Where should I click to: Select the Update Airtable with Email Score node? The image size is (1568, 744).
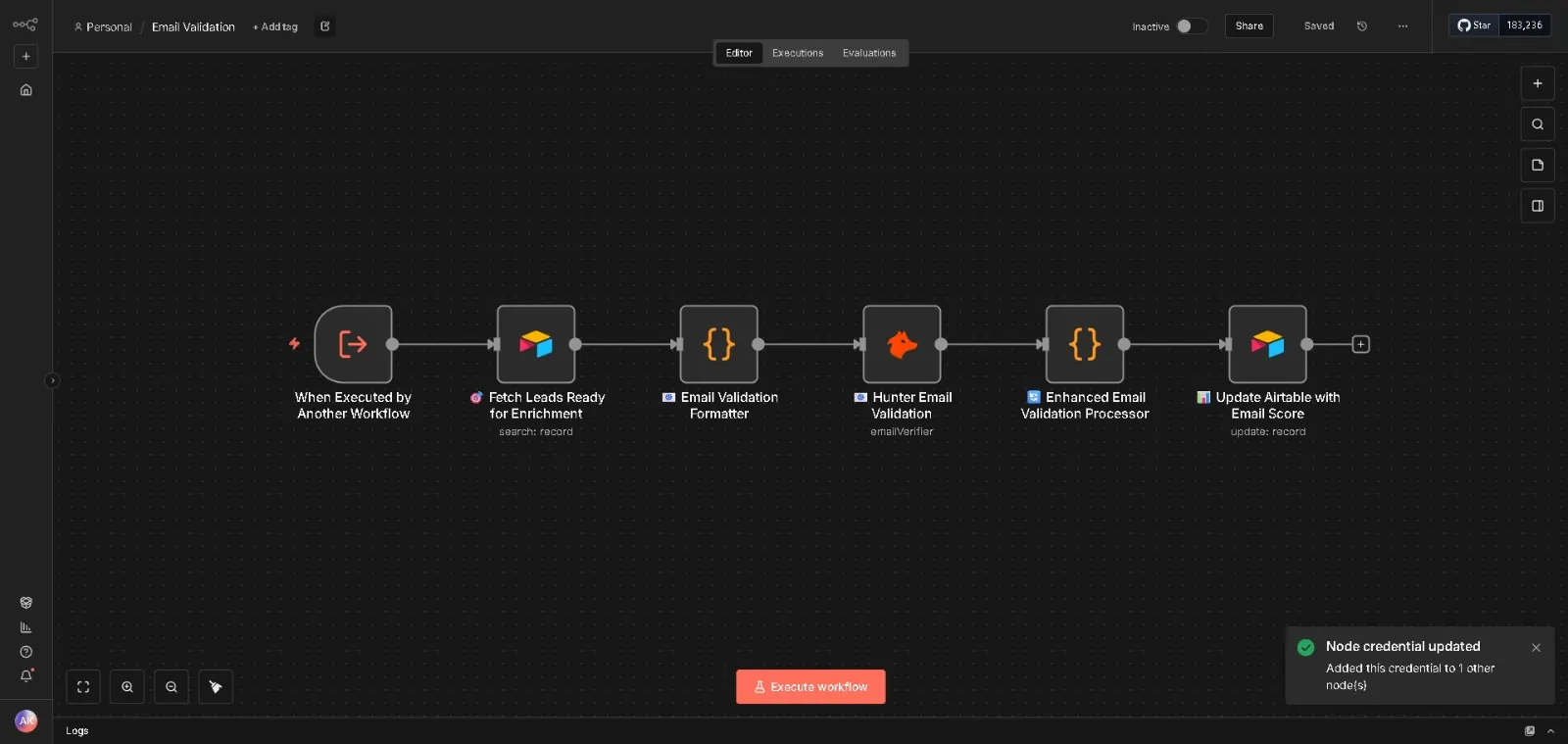1268,344
